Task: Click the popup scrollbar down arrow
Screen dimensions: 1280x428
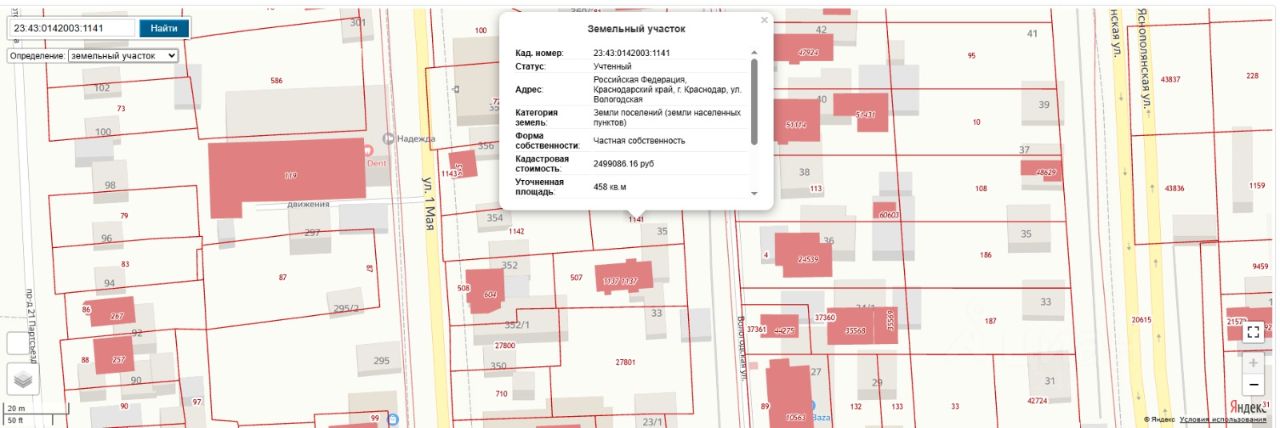Action: point(754,193)
